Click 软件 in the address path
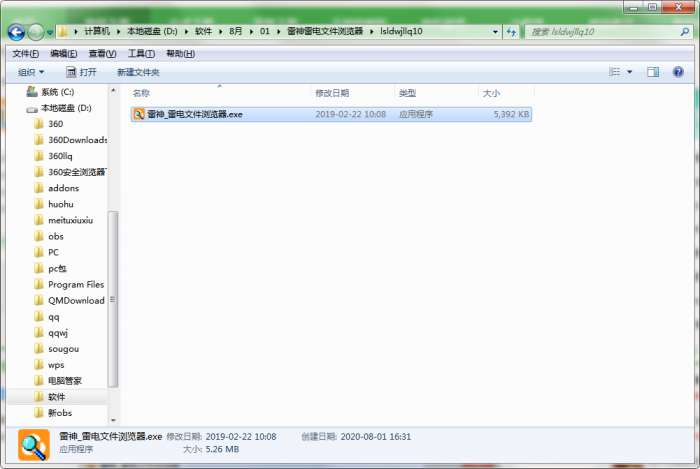This screenshot has width=700, height=469. tap(203, 31)
